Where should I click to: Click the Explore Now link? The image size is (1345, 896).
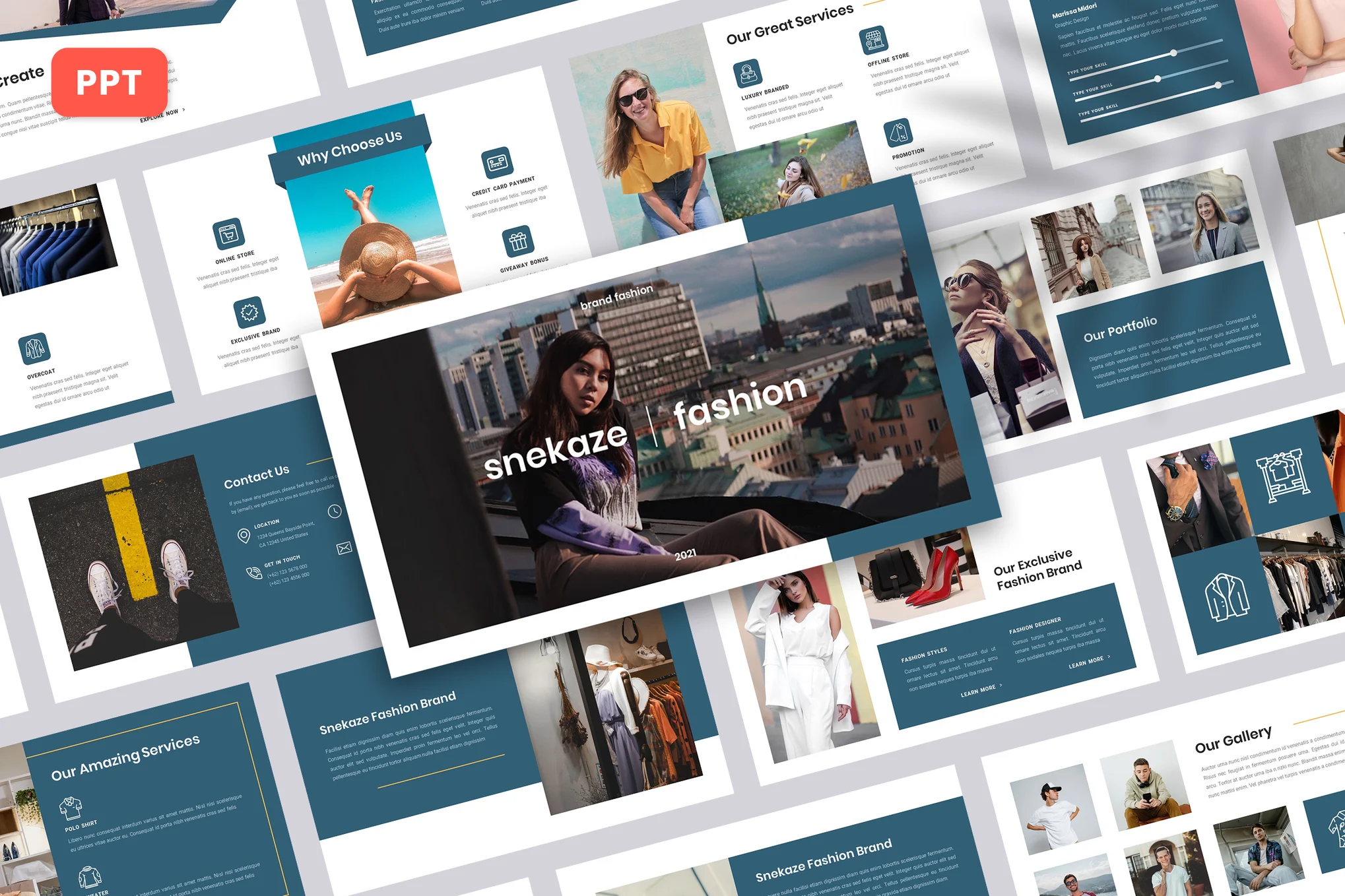pos(158,116)
